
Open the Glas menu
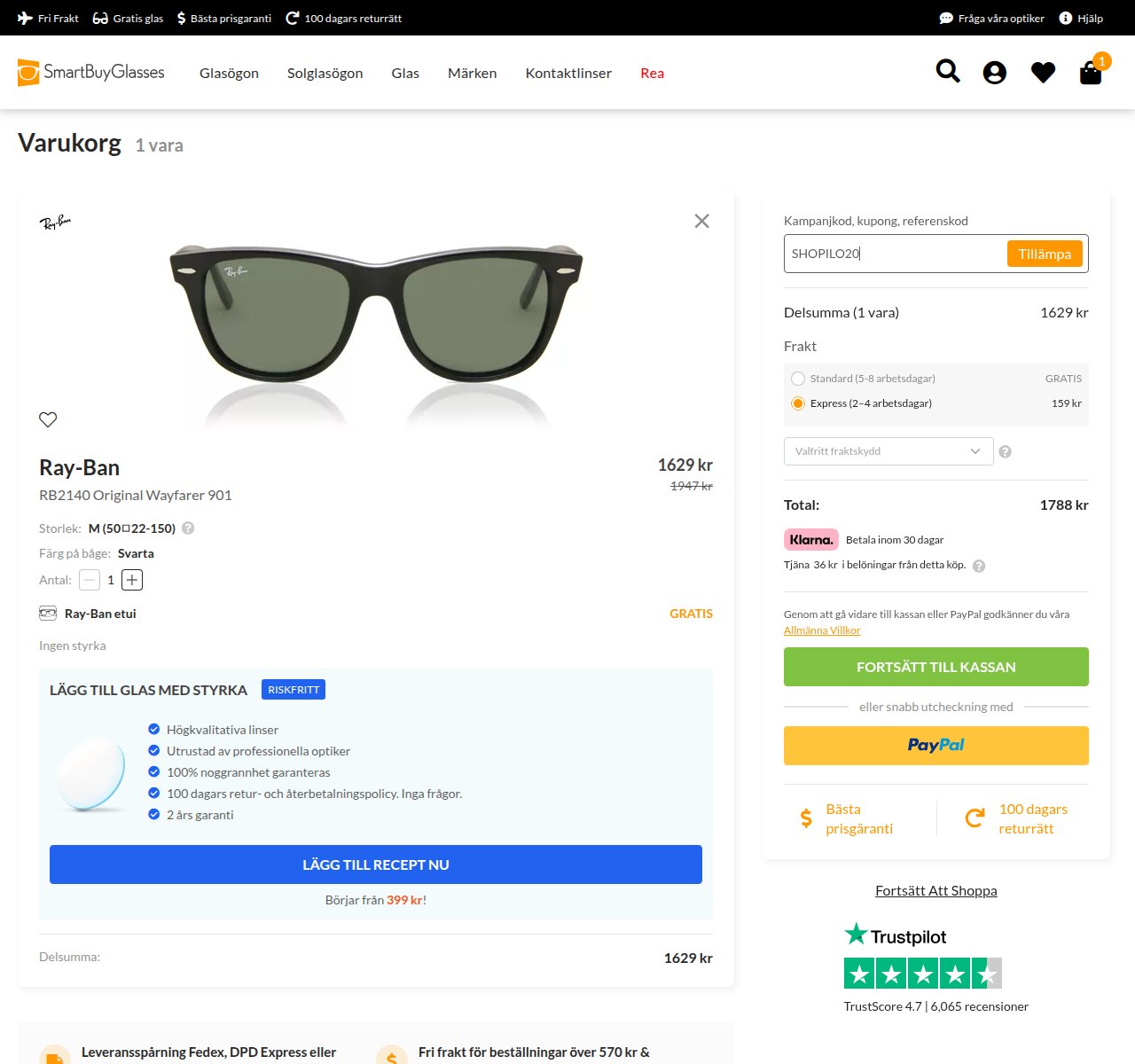pyautogui.click(x=405, y=73)
